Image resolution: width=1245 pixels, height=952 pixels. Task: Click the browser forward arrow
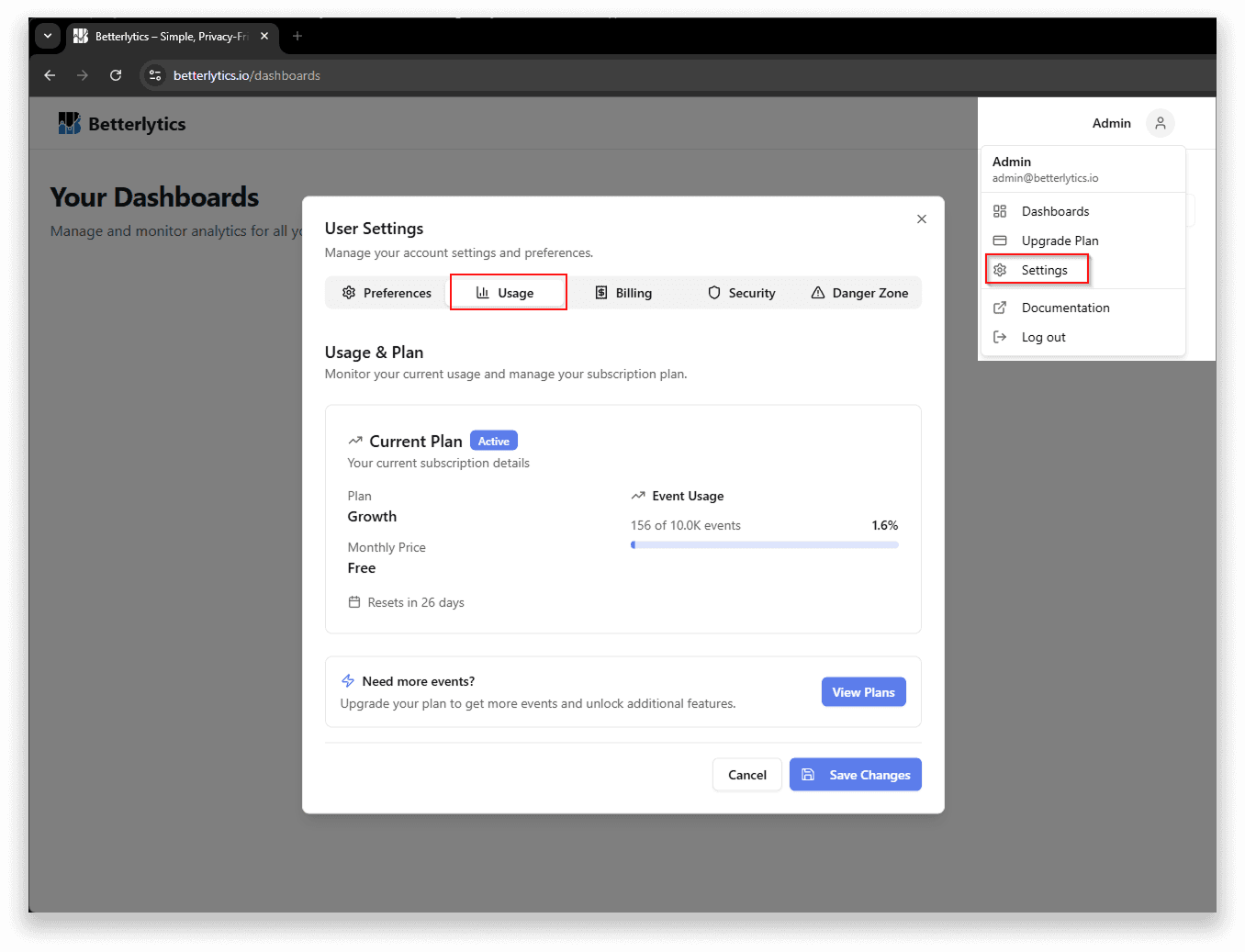tap(83, 75)
